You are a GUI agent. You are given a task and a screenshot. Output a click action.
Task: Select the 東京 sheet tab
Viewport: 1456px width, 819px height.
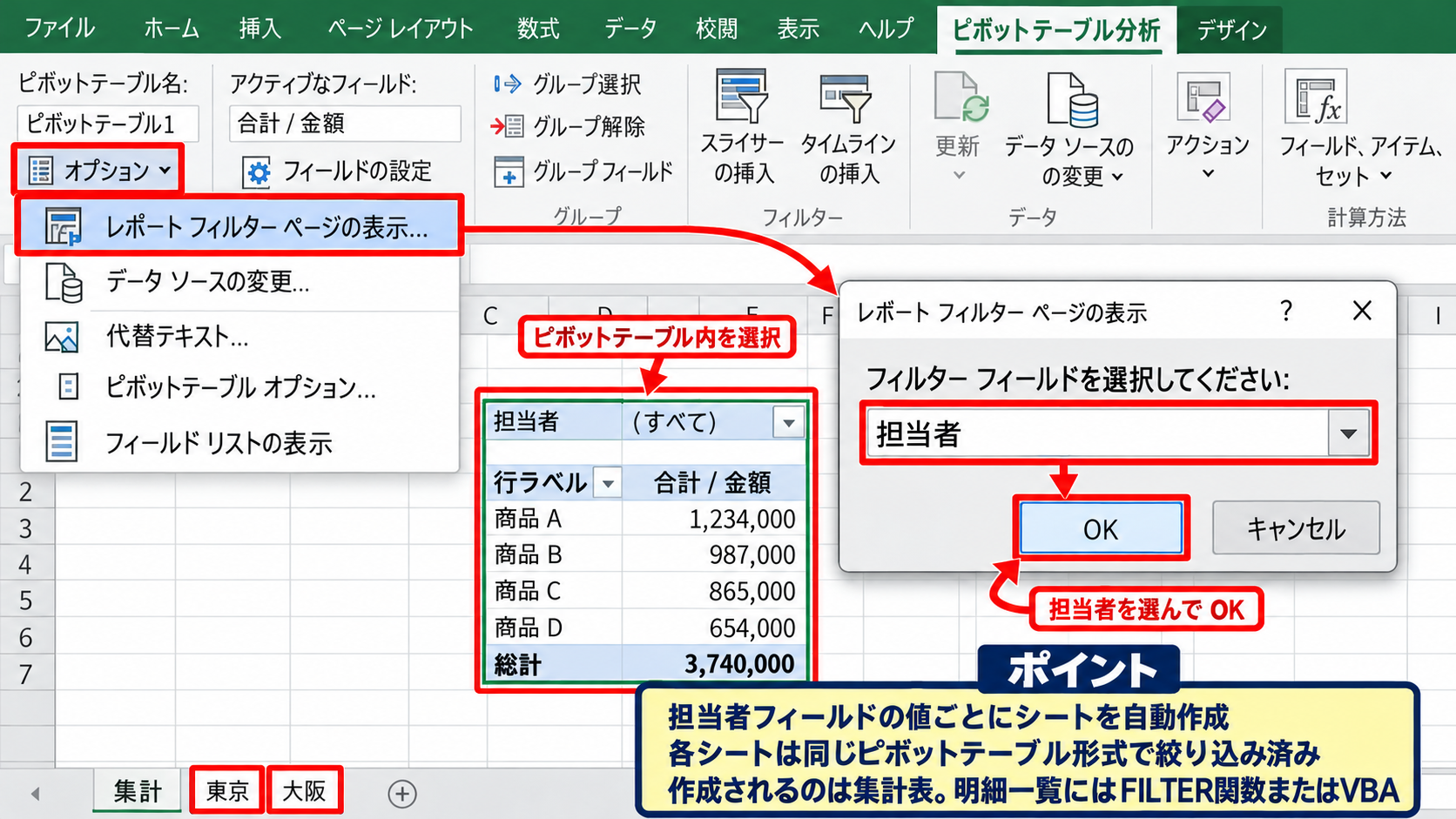pos(227,790)
